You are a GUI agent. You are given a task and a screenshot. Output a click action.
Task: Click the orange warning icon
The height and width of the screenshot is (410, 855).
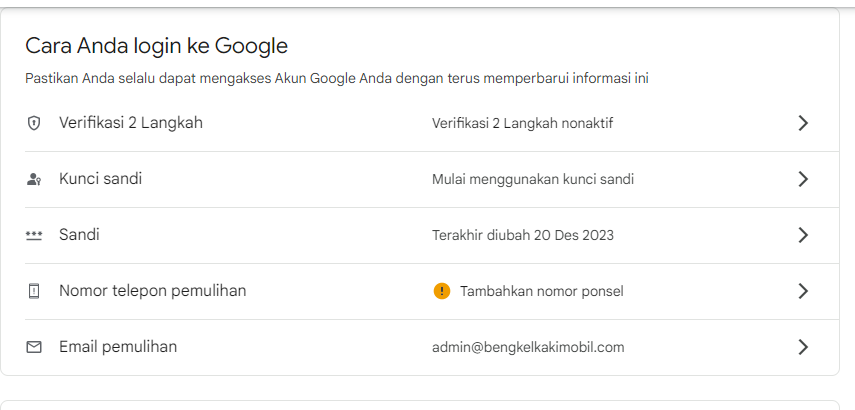pos(442,291)
